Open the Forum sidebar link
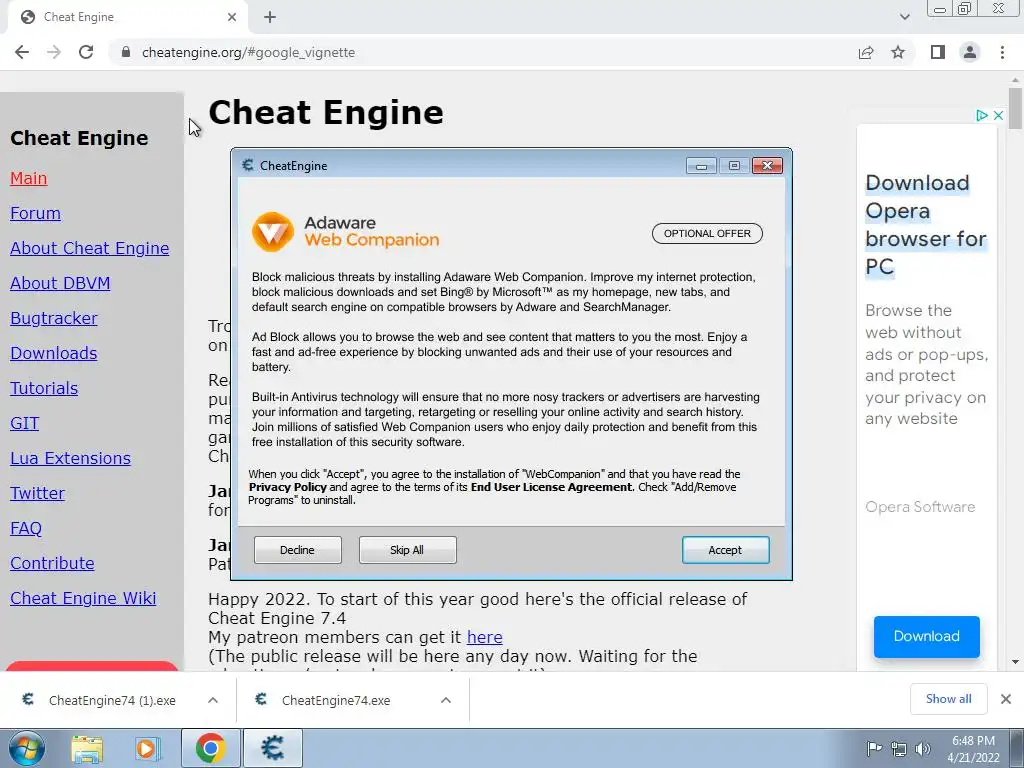The image size is (1024, 768). pyautogui.click(x=35, y=214)
